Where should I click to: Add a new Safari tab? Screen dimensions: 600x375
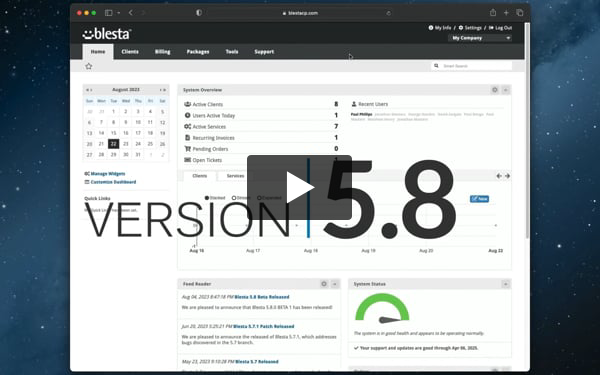(x=506, y=13)
